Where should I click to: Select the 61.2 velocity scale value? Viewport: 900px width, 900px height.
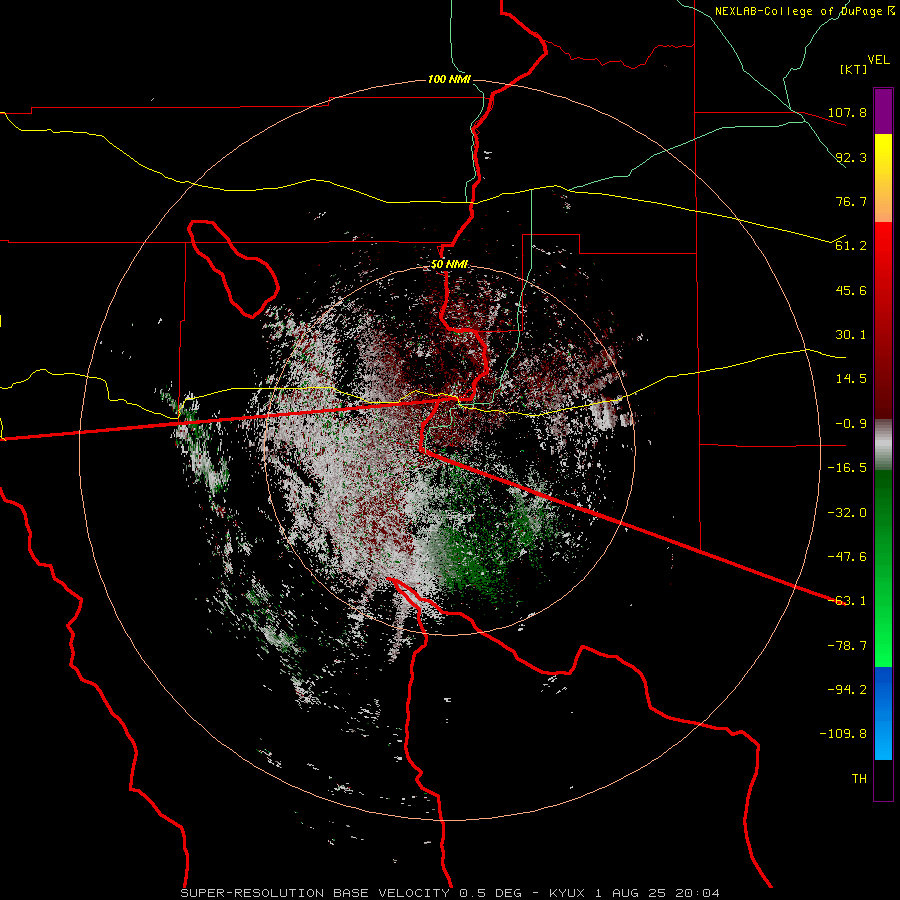pos(851,246)
